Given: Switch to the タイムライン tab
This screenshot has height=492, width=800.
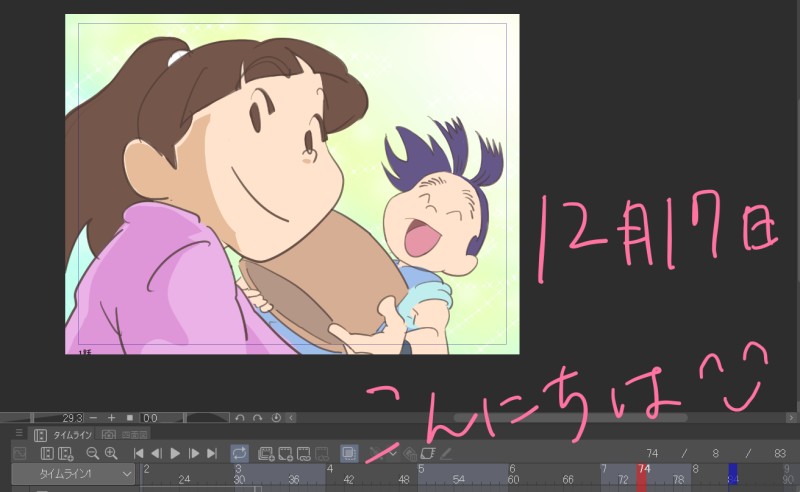Looking at the screenshot, I should (63, 435).
